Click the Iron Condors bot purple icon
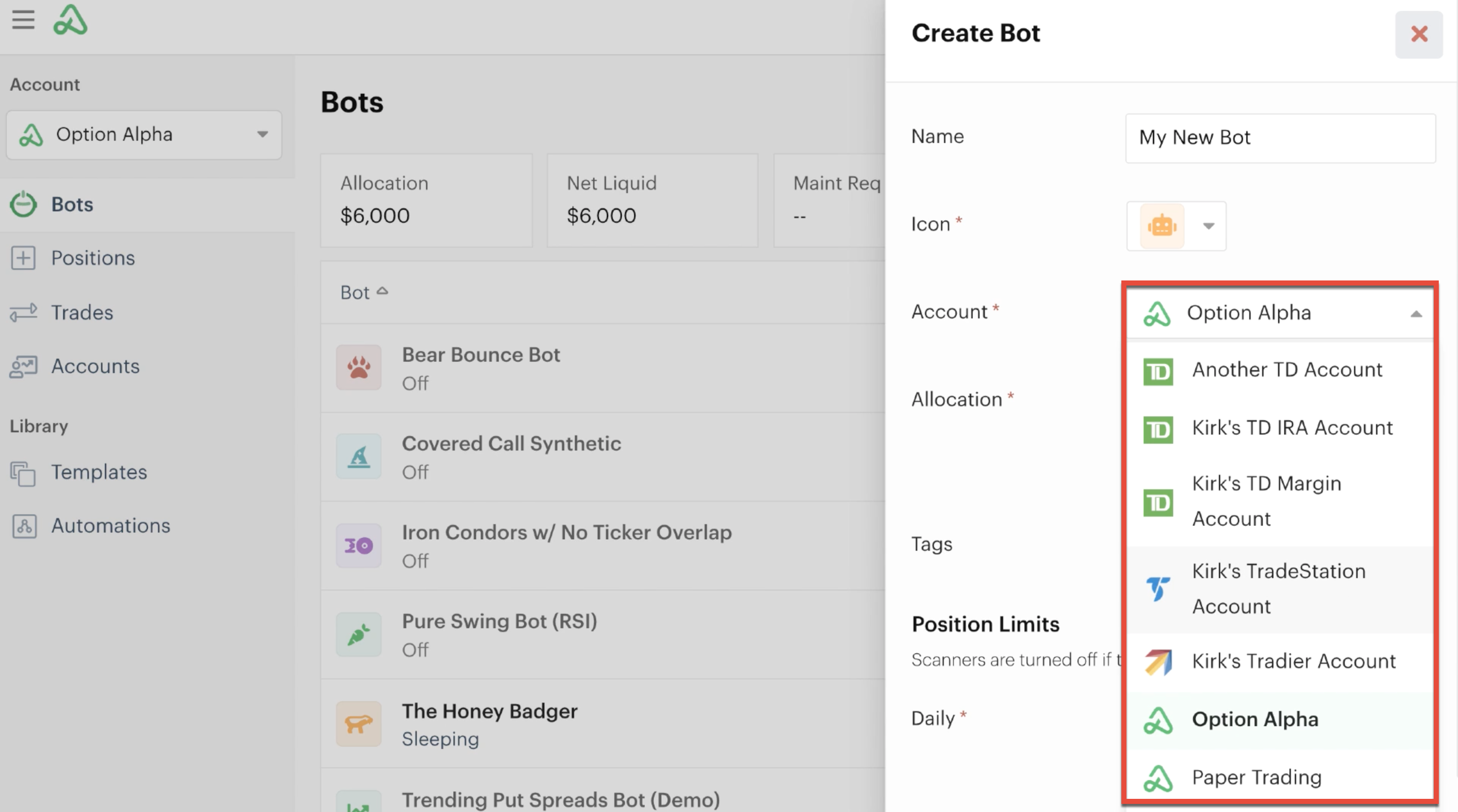Screen dimensions: 1458x812 pos(359,546)
